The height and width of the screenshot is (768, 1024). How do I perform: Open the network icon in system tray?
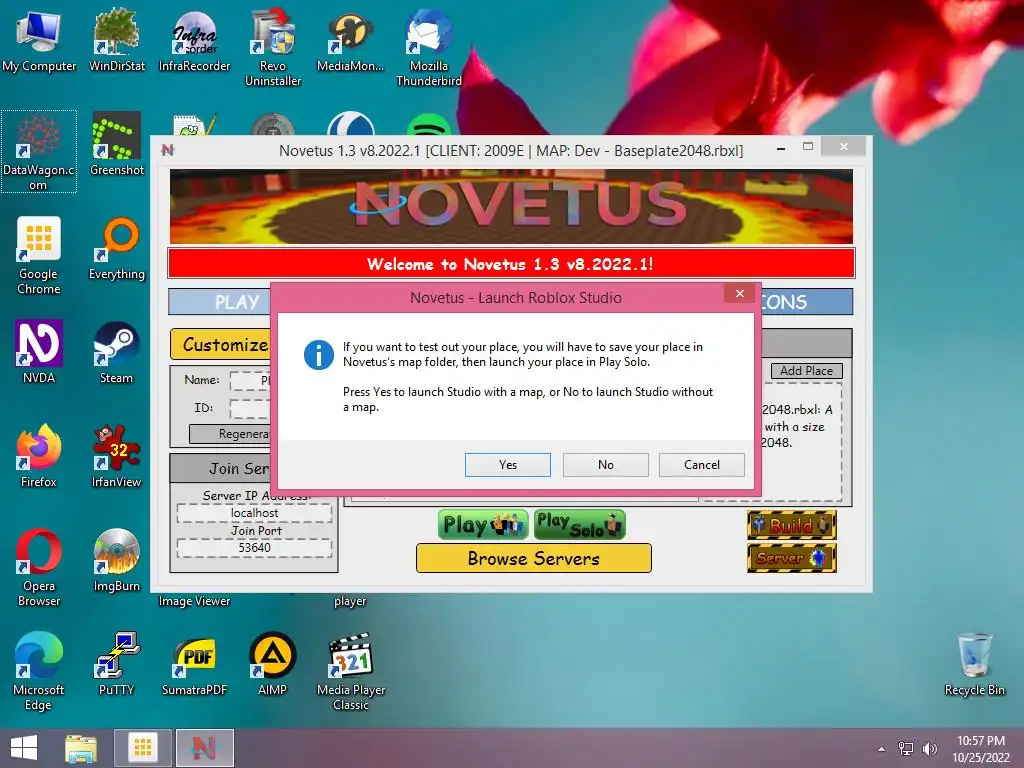click(906, 749)
